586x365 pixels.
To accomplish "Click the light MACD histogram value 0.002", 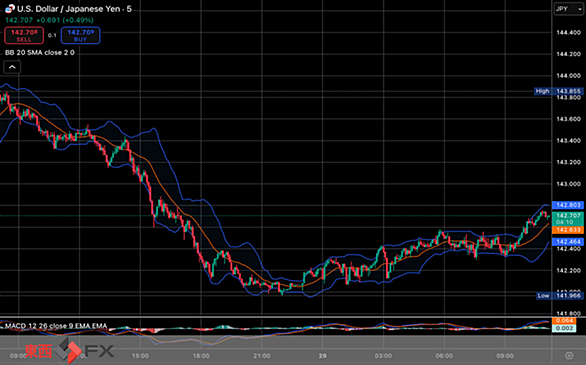I will 564,328.
